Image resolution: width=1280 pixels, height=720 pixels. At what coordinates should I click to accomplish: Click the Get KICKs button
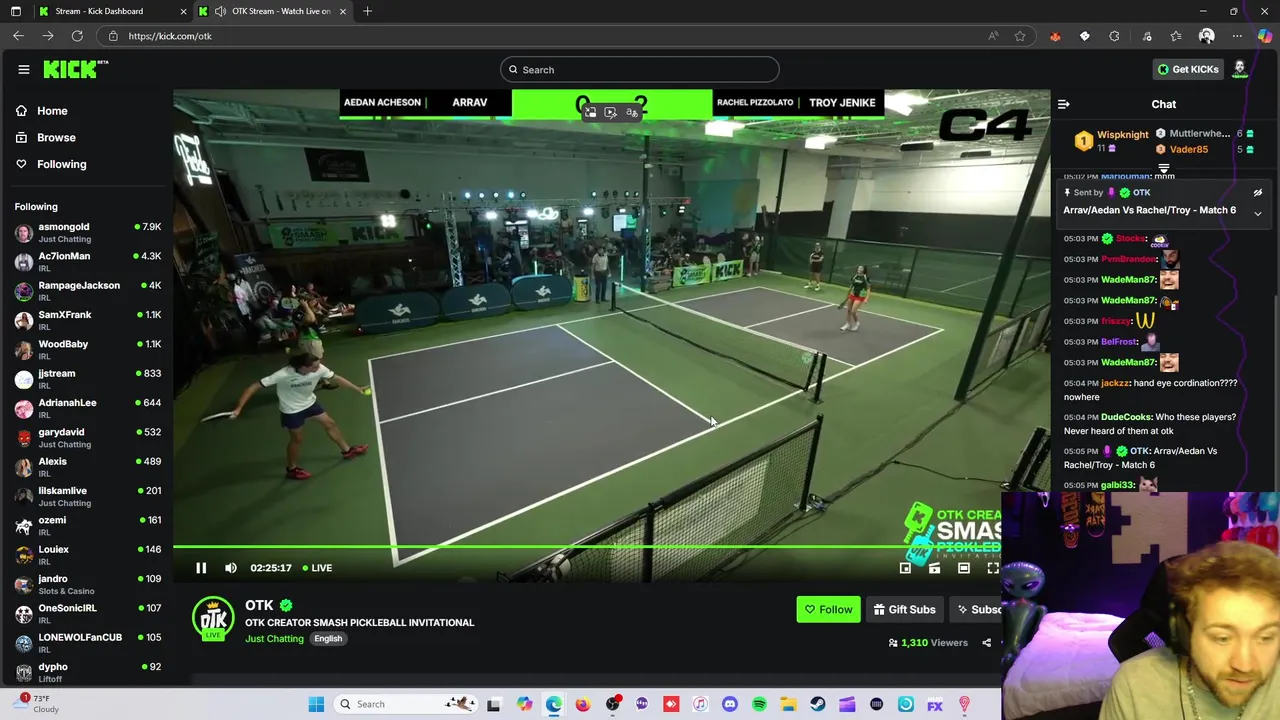1188,69
